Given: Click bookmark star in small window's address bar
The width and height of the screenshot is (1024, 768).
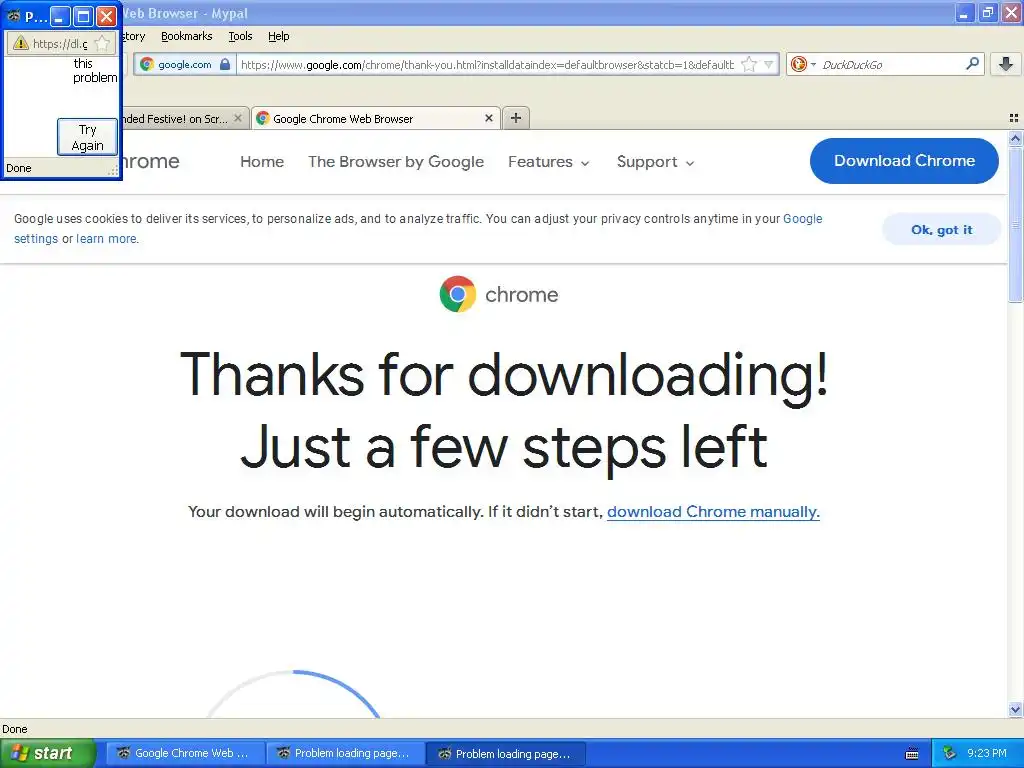Looking at the screenshot, I should [102, 43].
